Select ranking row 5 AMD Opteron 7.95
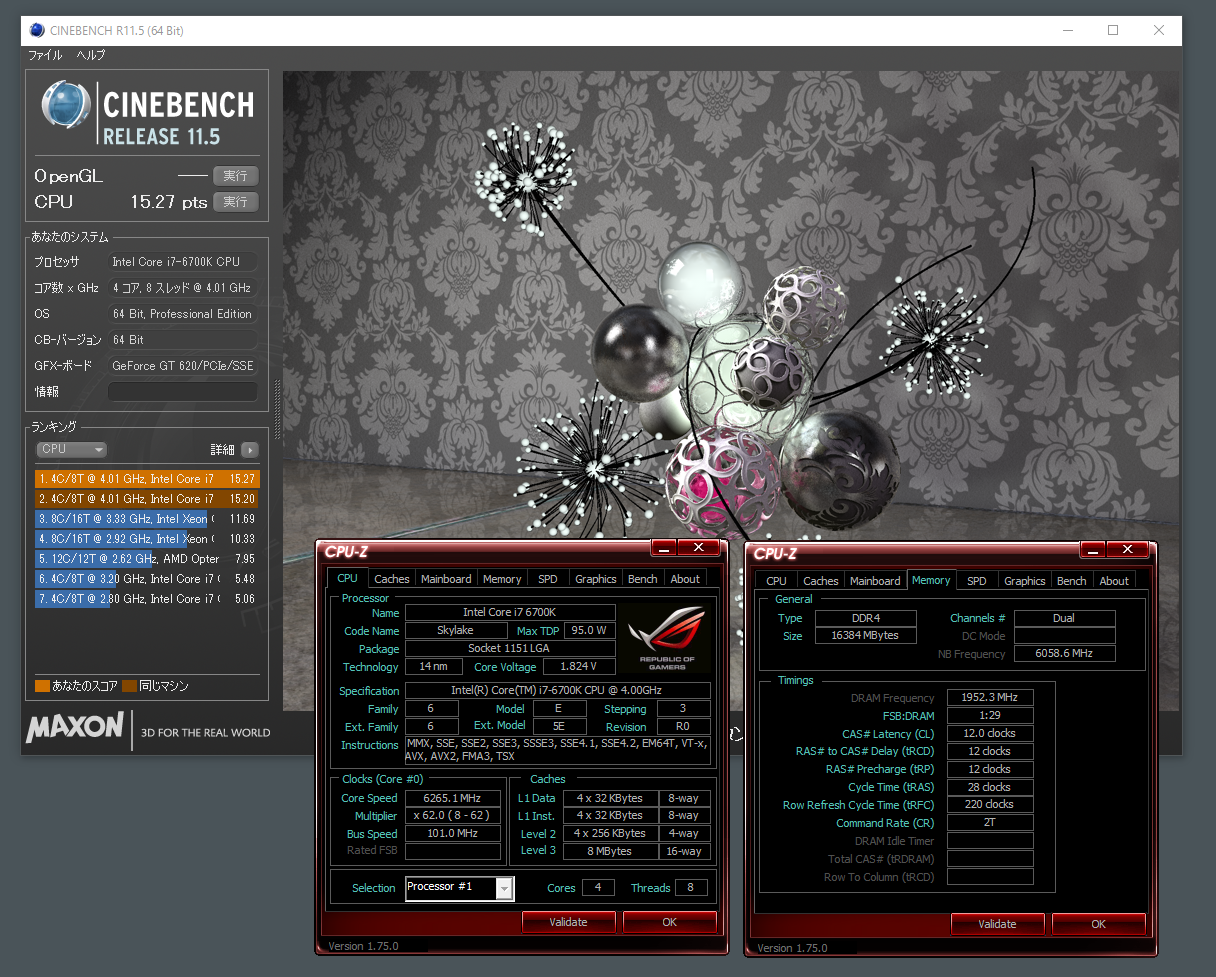Image resolution: width=1216 pixels, height=977 pixels. [147, 559]
